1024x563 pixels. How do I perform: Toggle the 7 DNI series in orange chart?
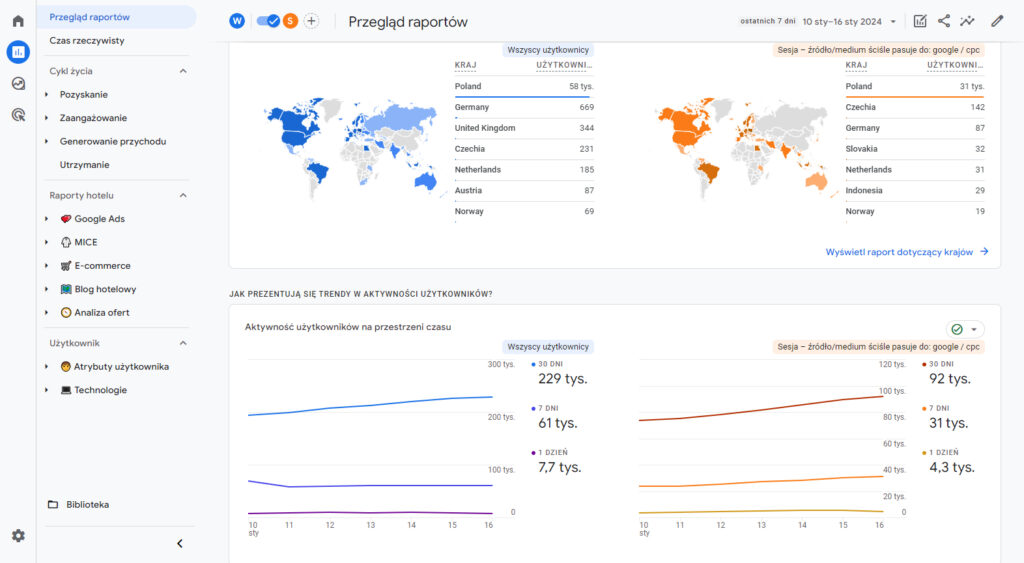point(943,408)
